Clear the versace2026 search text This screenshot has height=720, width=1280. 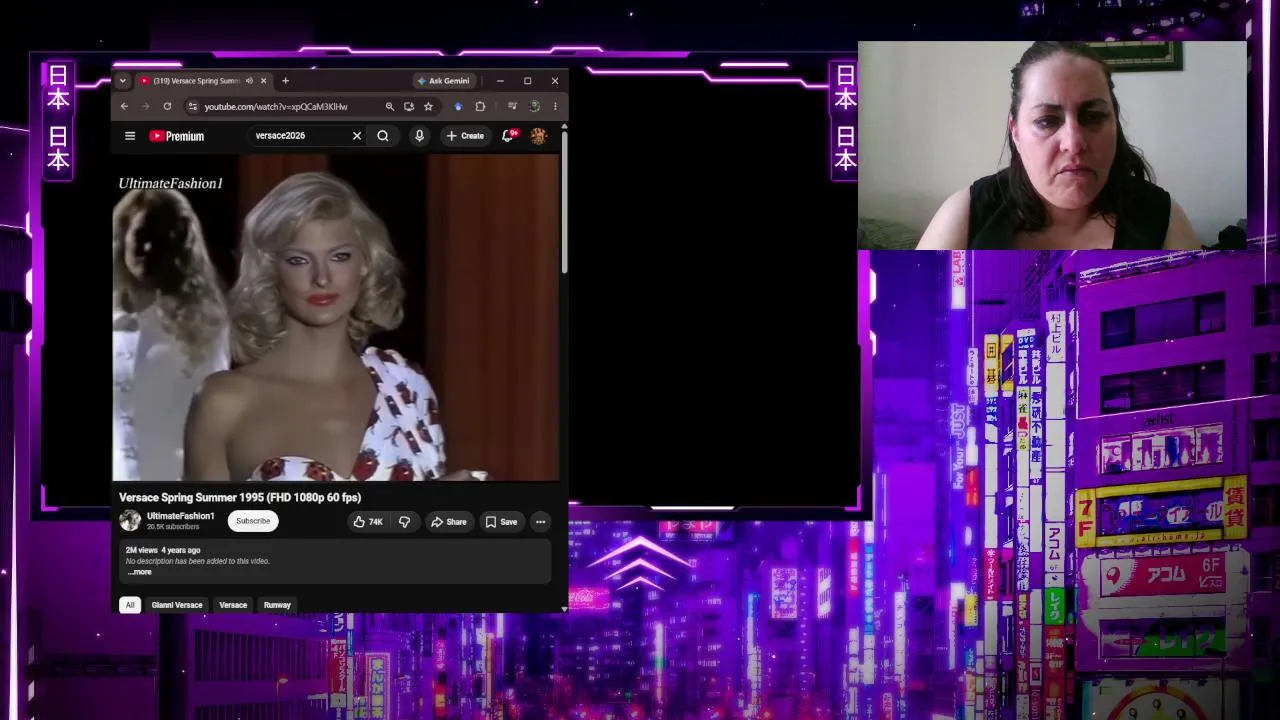tap(357, 136)
